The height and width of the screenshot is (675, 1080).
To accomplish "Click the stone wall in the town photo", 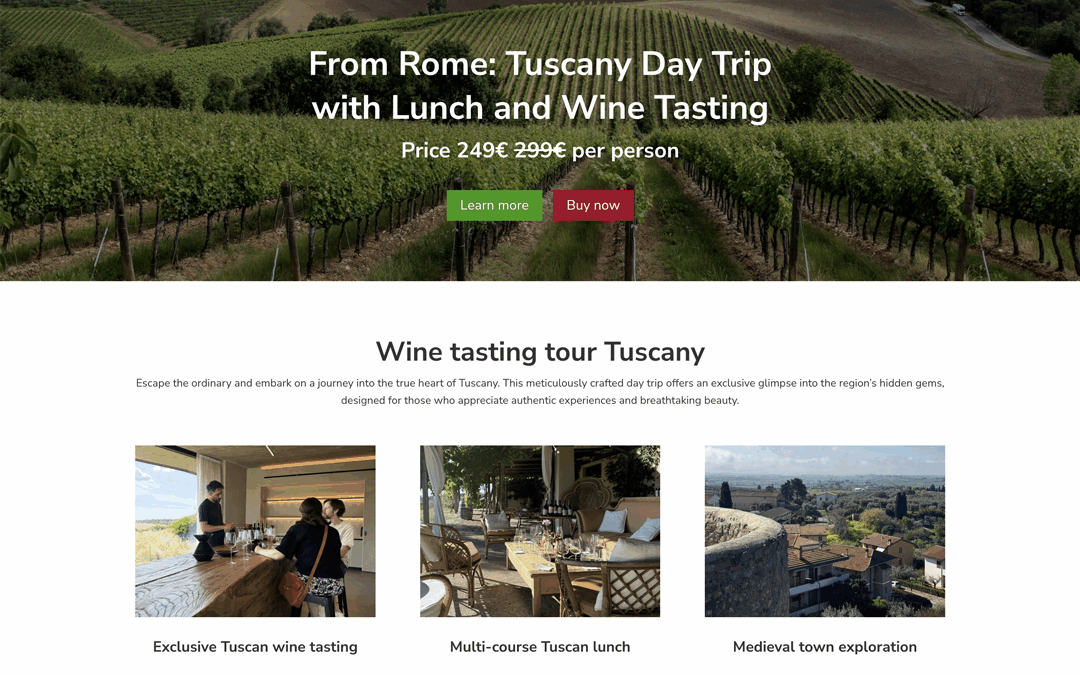I will pos(745,565).
